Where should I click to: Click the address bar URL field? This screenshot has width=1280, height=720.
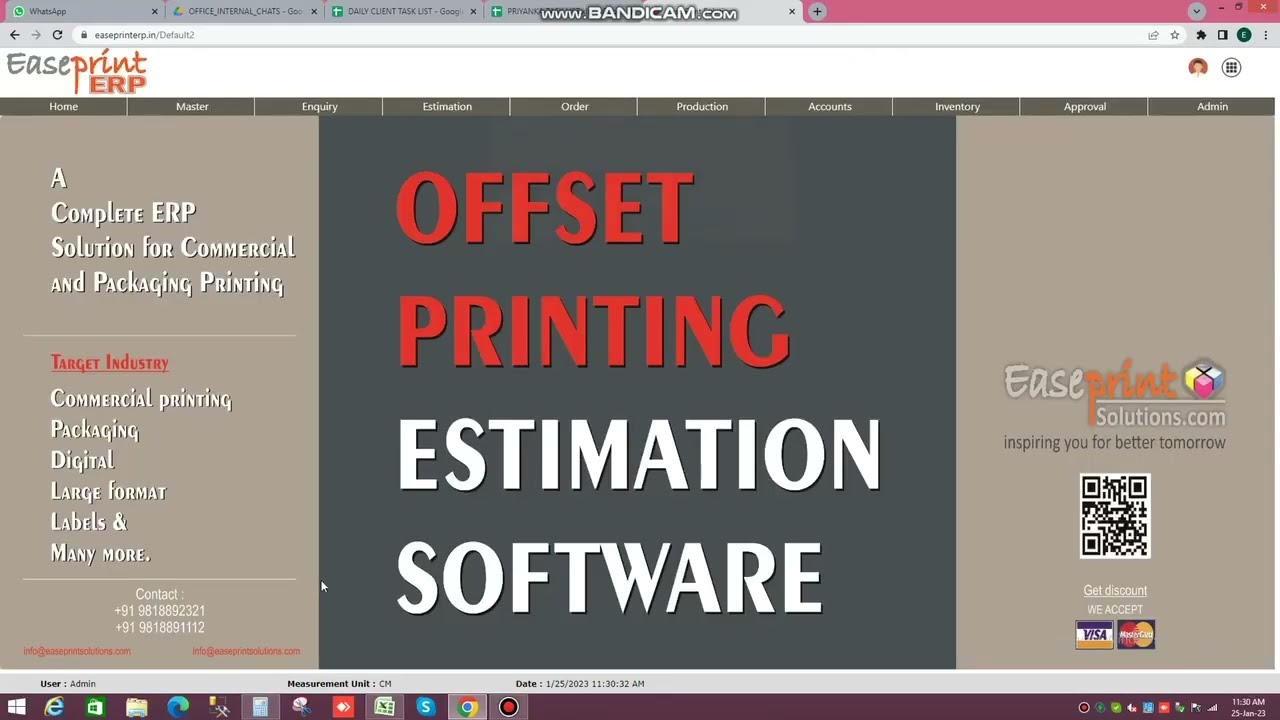tap(610, 35)
